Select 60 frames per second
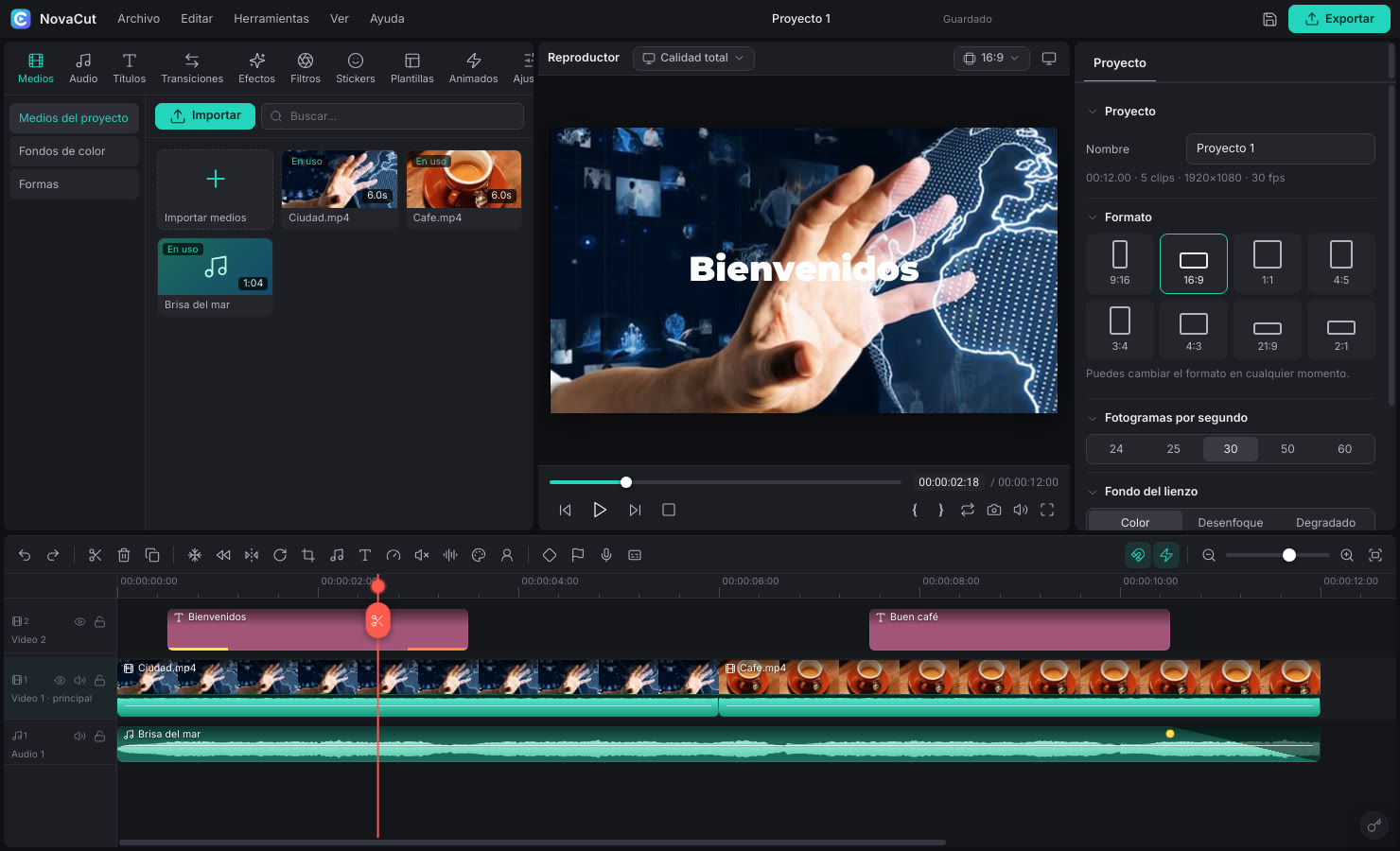 tap(1344, 448)
